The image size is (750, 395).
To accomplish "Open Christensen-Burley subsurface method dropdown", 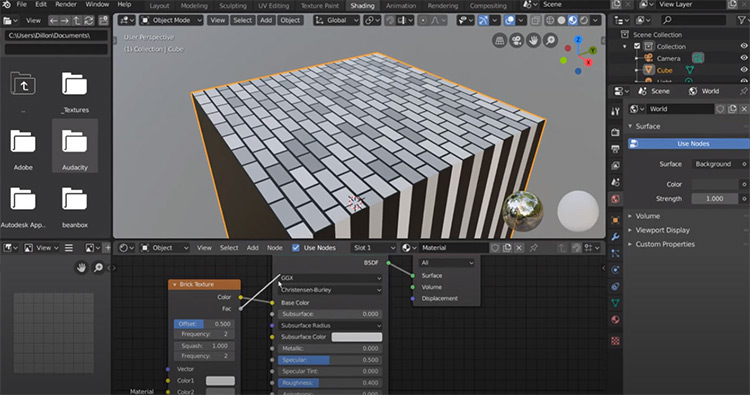I will tap(331, 290).
